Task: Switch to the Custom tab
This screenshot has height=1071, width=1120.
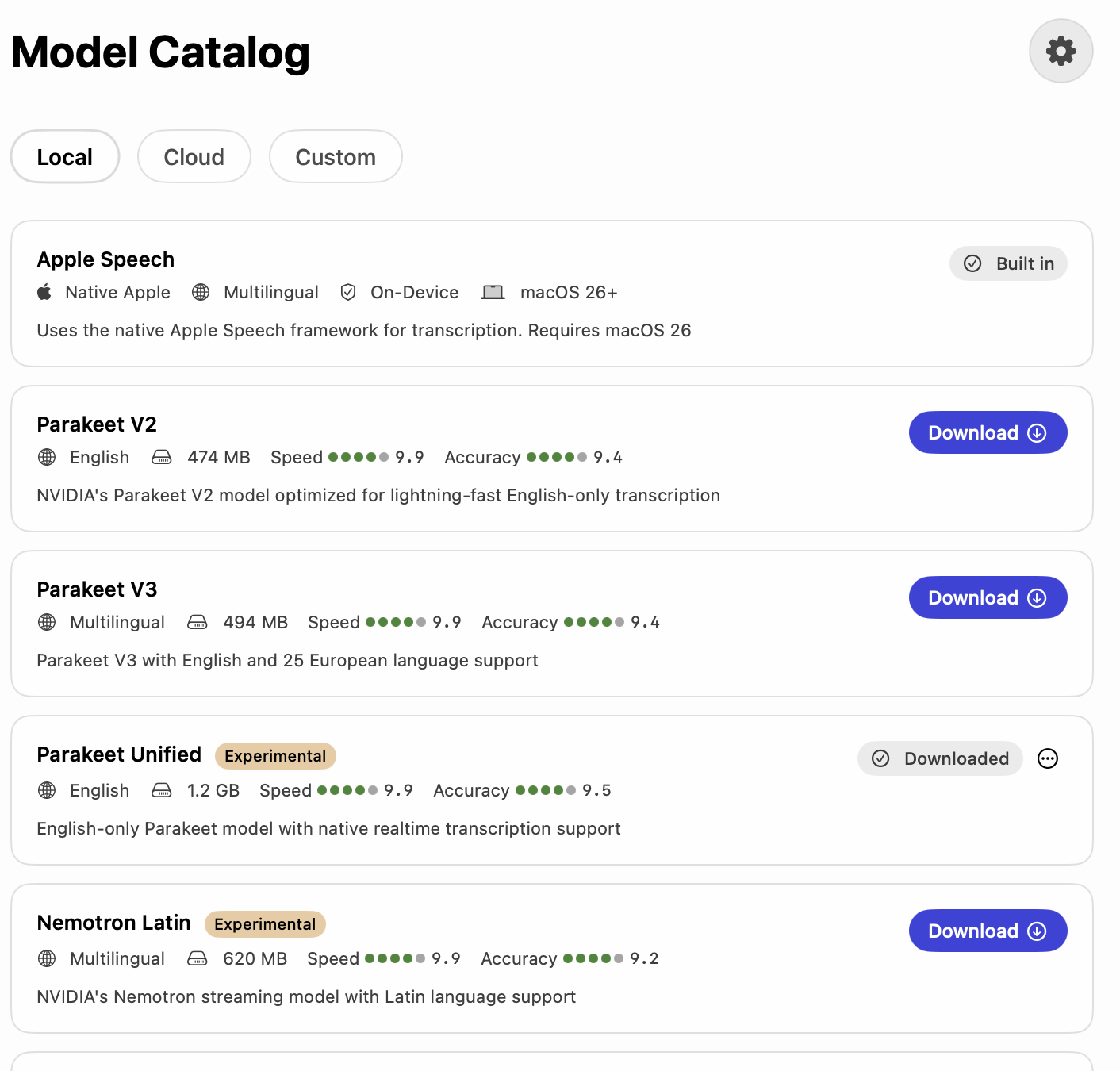Action: pos(336,157)
